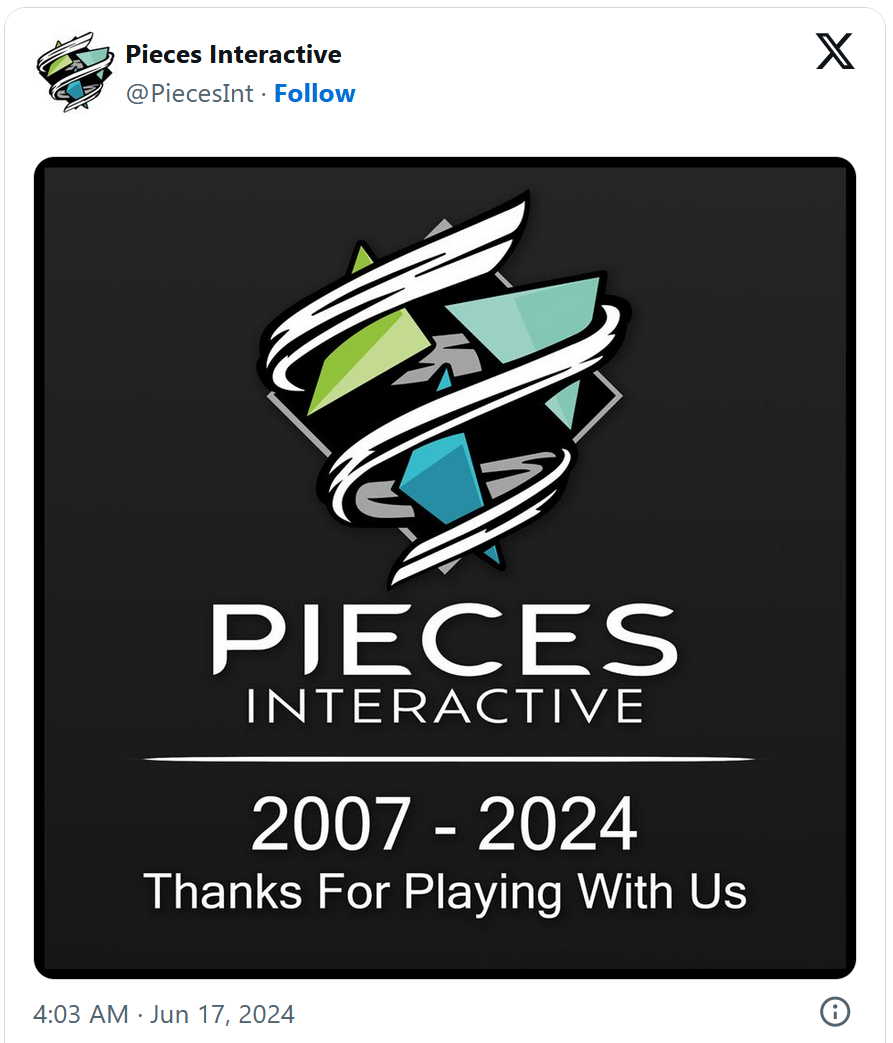Click the dot separator before Follow
893x1043 pixels.
[264, 93]
